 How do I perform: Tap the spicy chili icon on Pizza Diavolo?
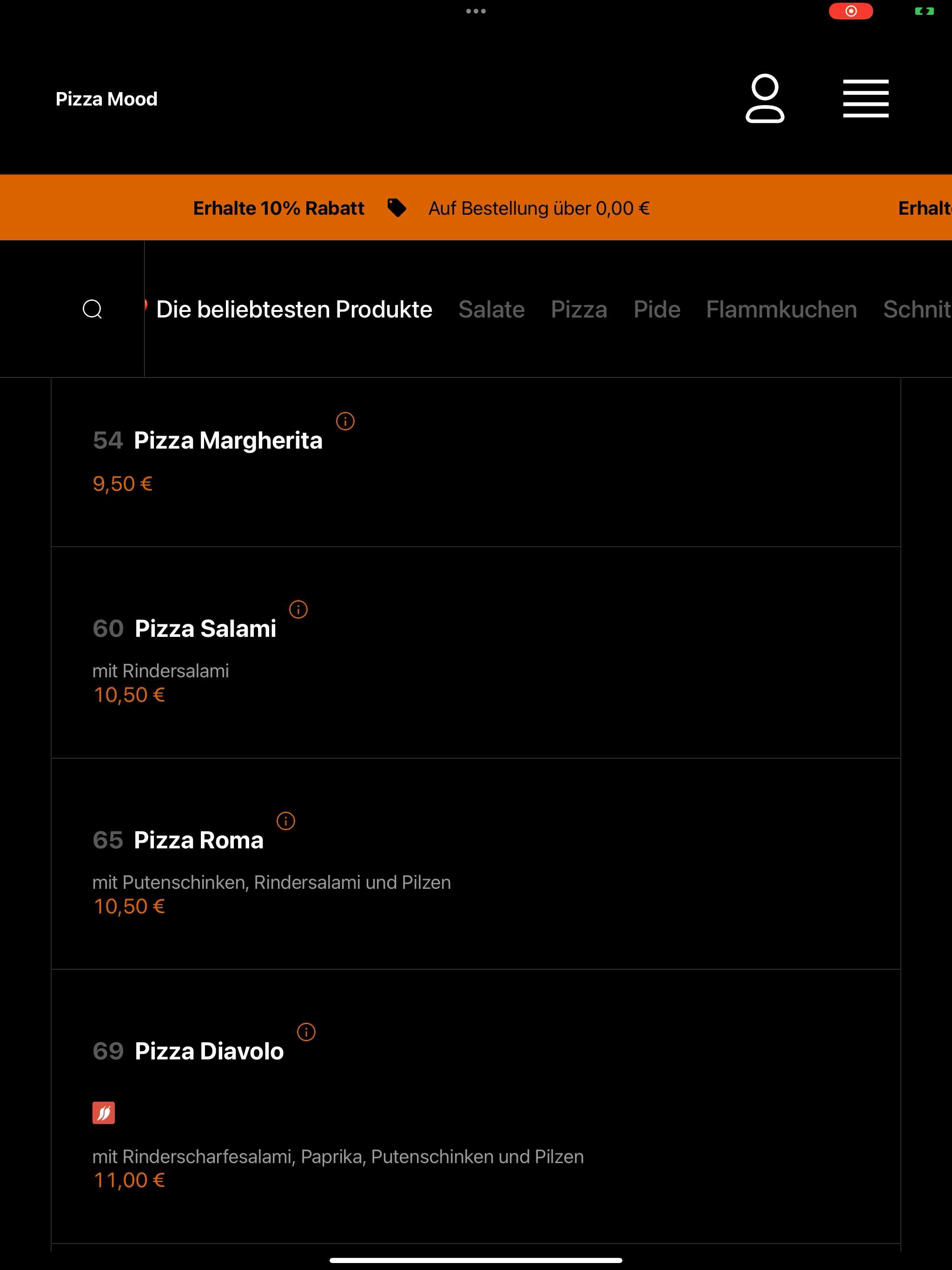103,1113
